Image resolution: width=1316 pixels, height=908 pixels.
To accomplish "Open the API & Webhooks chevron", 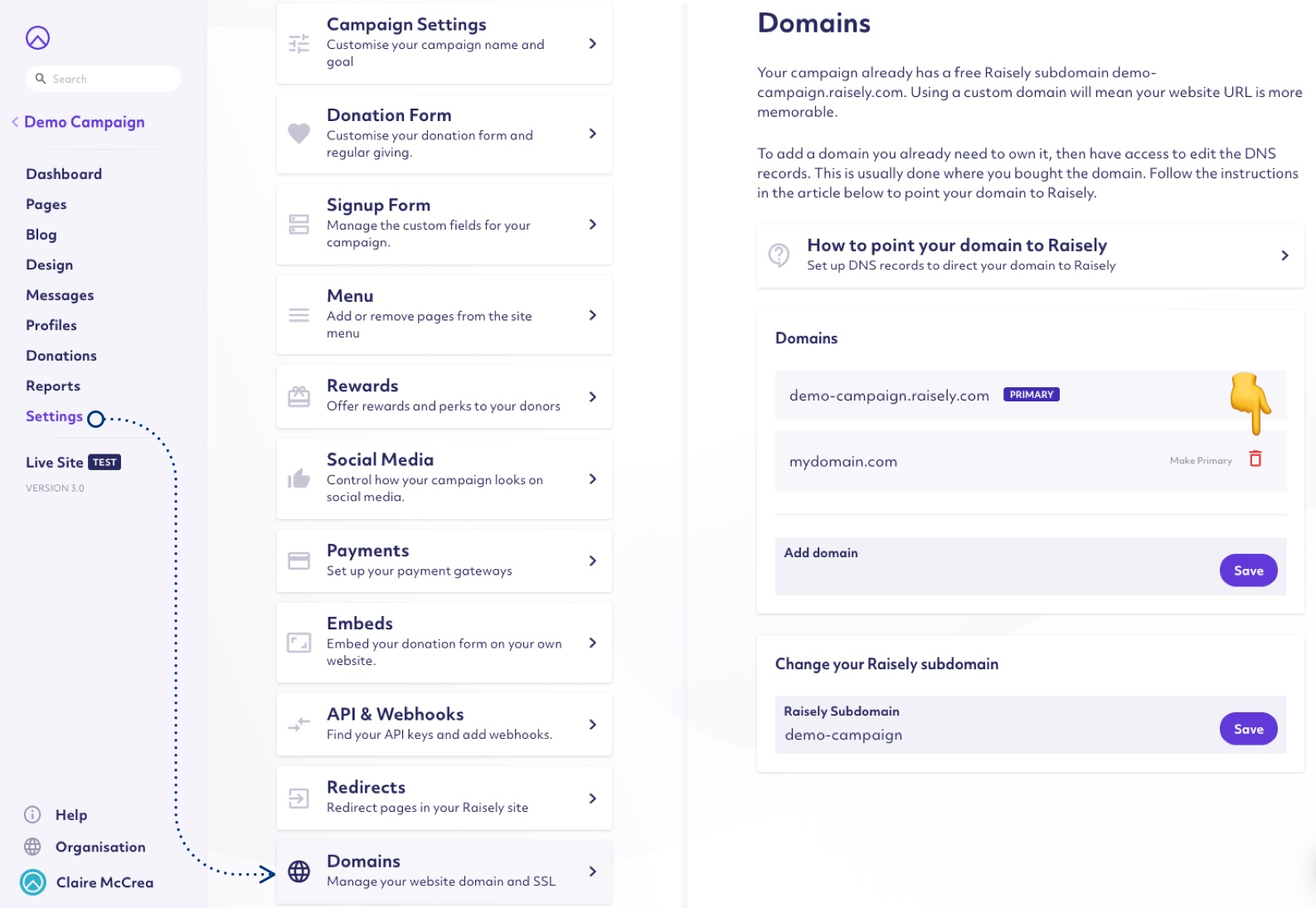I will click(592, 724).
